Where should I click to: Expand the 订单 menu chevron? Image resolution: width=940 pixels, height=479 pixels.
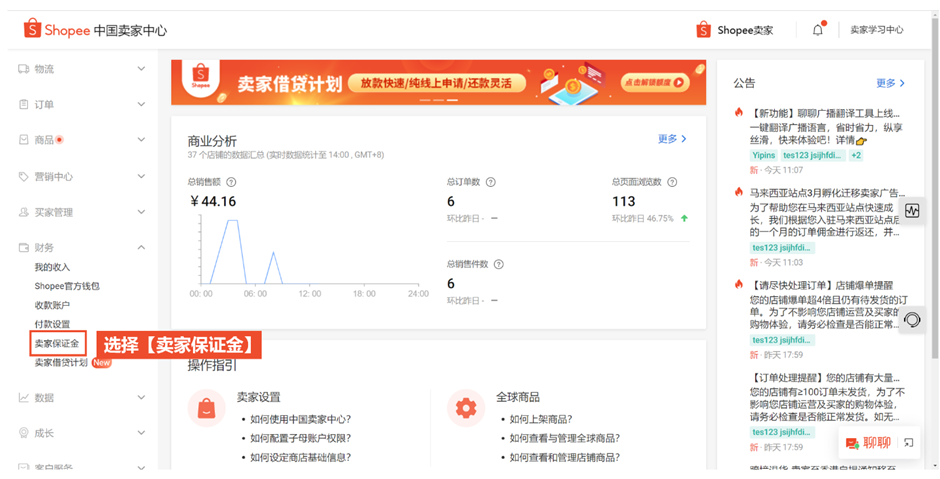pos(141,104)
